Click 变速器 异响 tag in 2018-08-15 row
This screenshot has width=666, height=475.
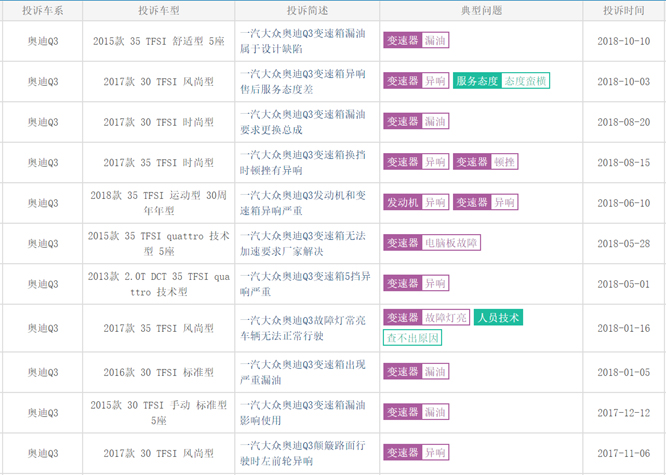(x=416, y=161)
